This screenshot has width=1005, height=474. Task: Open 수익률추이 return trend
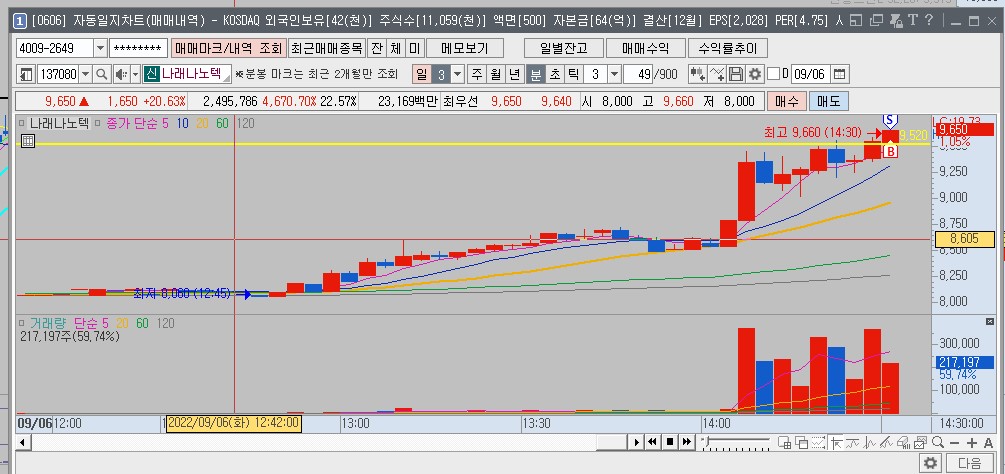pos(727,48)
